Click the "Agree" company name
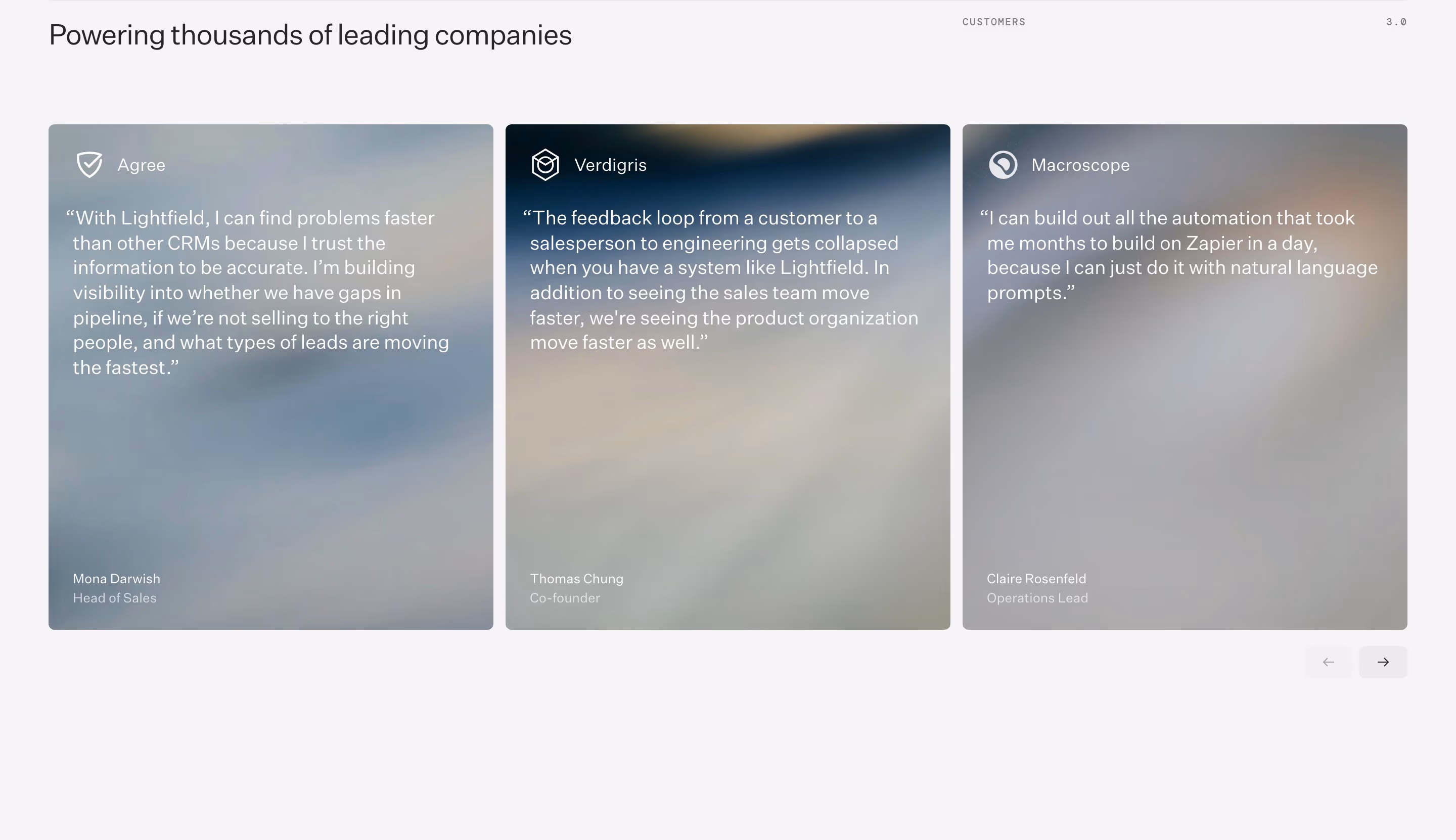 click(x=142, y=165)
